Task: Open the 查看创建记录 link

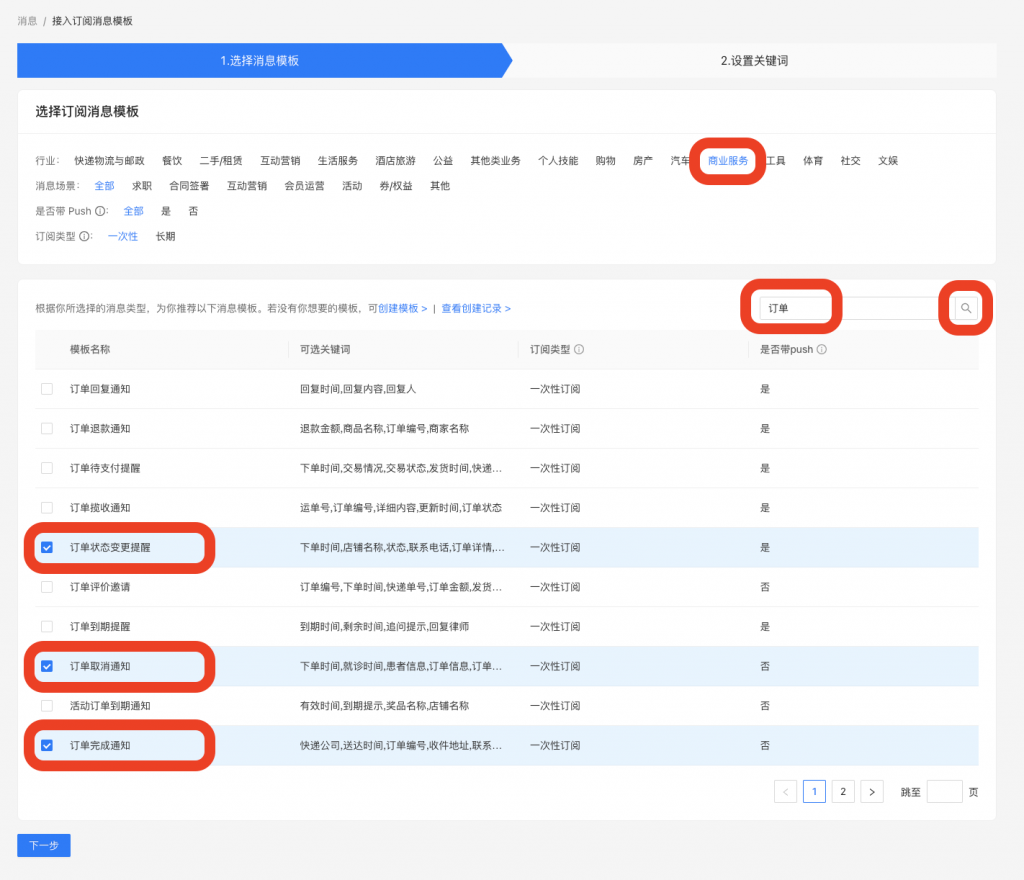Action: pos(475,309)
